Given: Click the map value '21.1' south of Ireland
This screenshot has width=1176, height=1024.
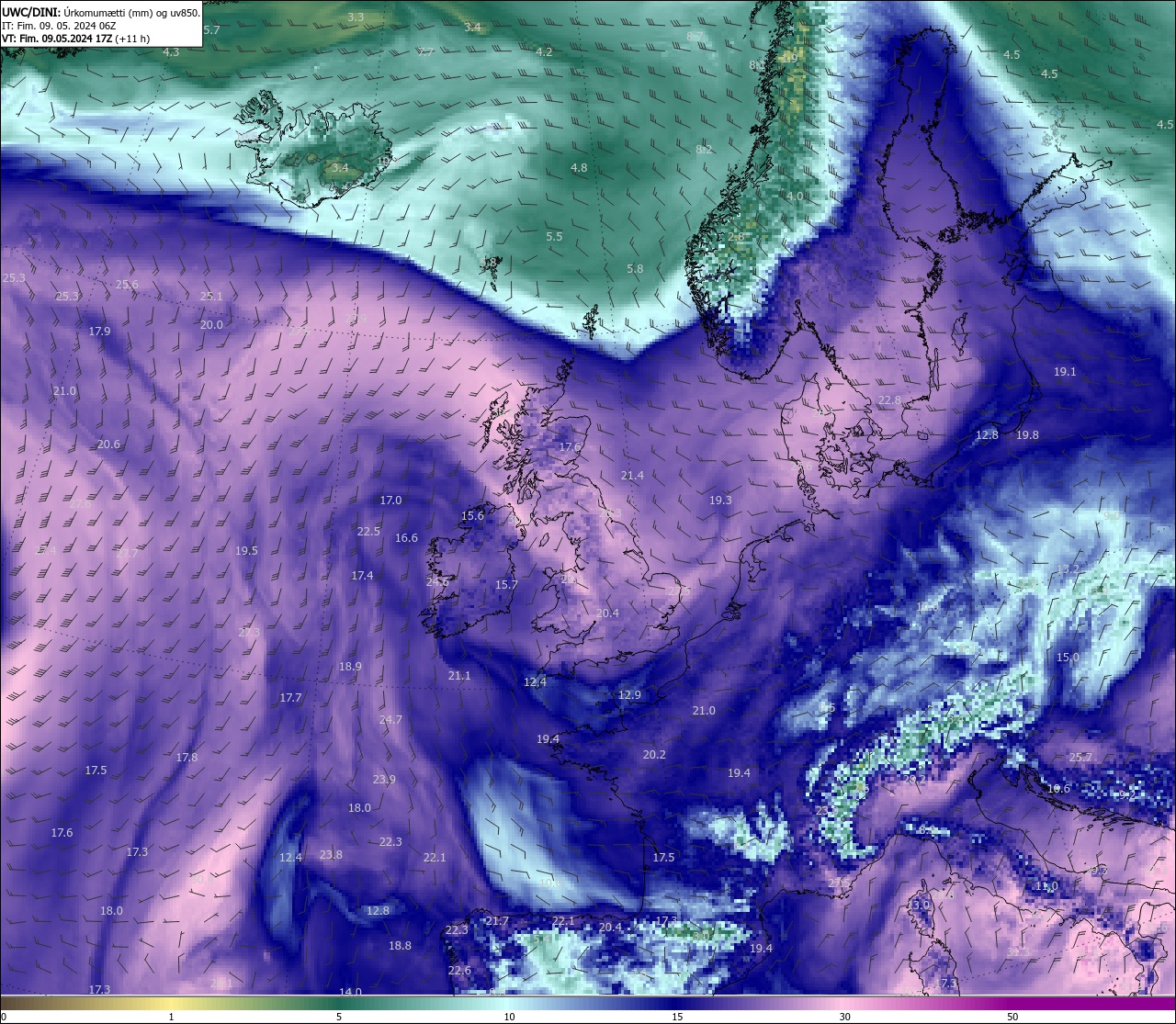Looking at the screenshot, I should click(x=459, y=676).
